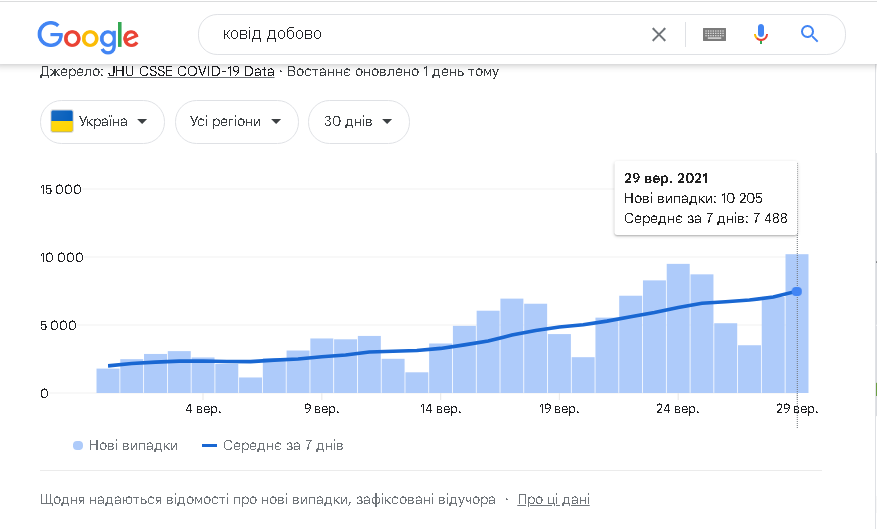Screen dimensions: 877x529
Task: Click the Google logo
Action: [x=88, y=36]
